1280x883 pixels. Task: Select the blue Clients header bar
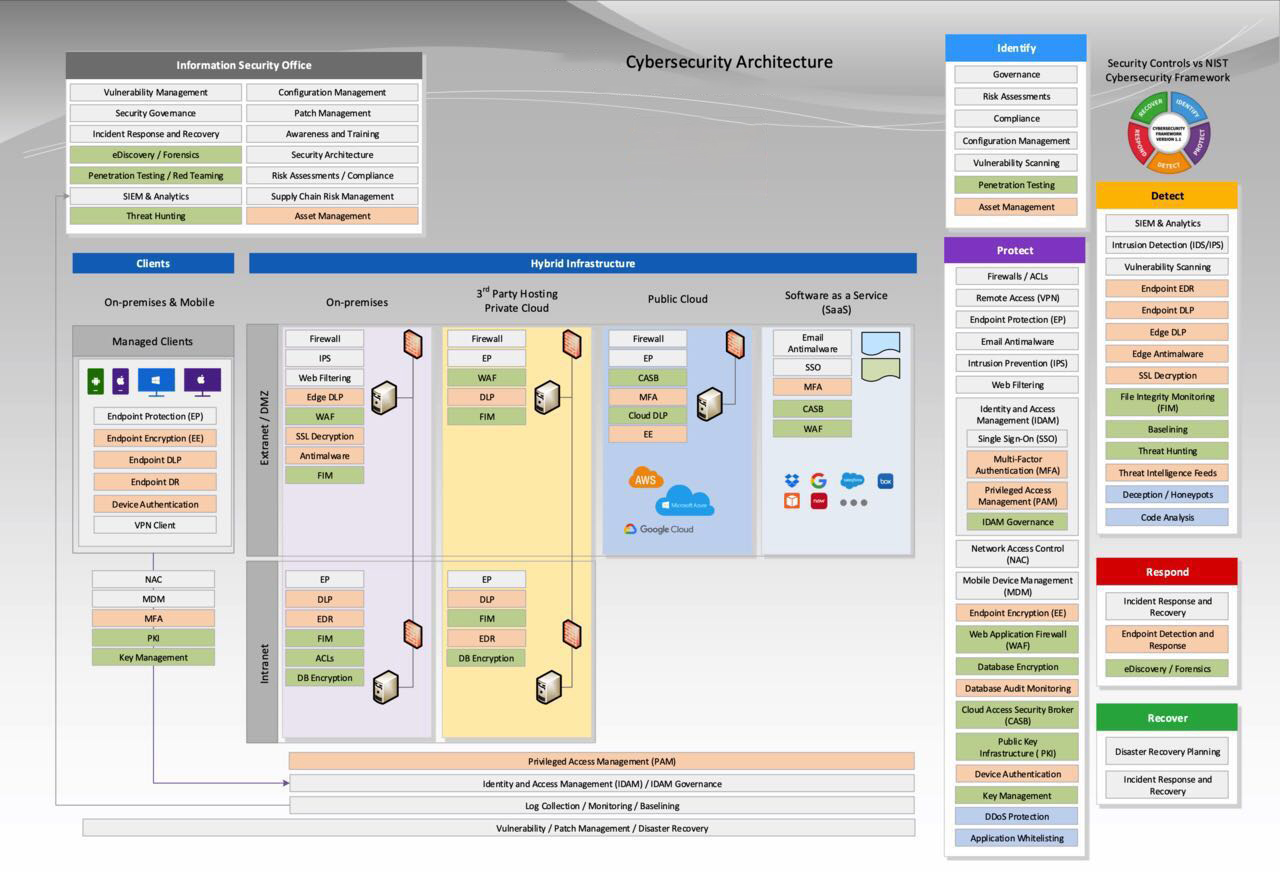click(x=153, y=263)
